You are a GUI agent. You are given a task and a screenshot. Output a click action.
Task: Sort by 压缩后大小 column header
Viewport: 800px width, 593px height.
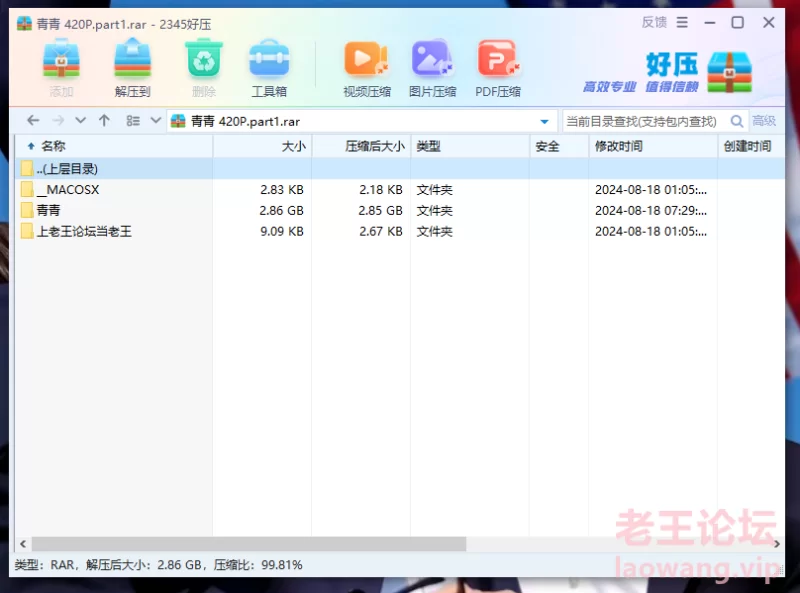(361, 146)
